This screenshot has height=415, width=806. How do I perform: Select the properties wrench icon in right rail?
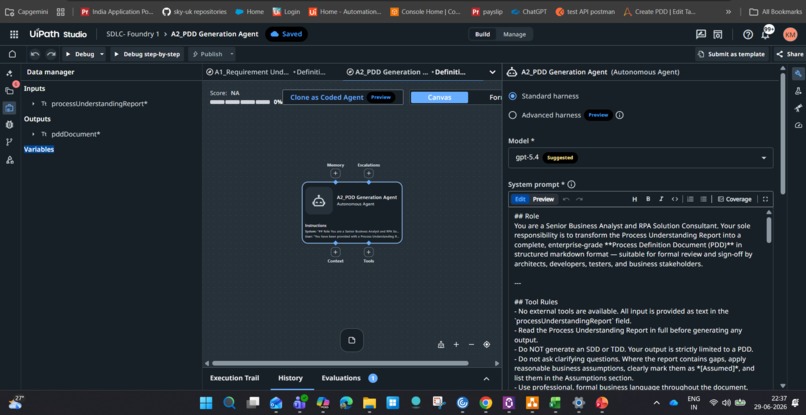click(798, 74)
